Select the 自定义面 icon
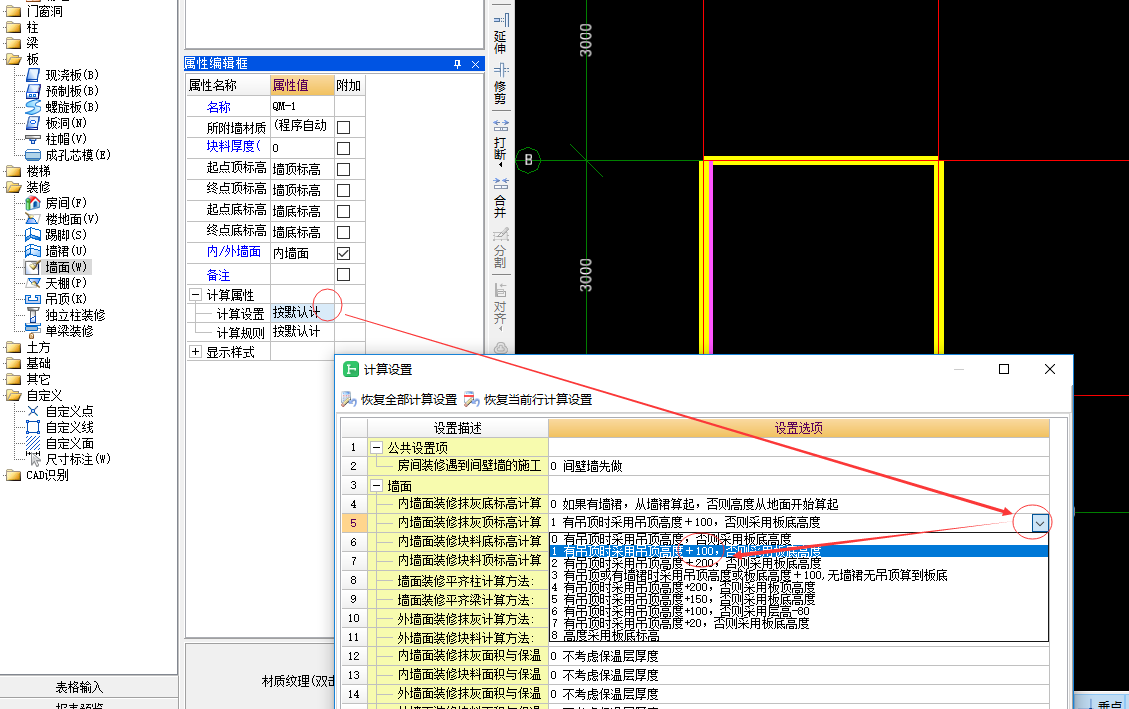Screen dimensions: 1129x709 pyautogui.click(x=33, y=443)
